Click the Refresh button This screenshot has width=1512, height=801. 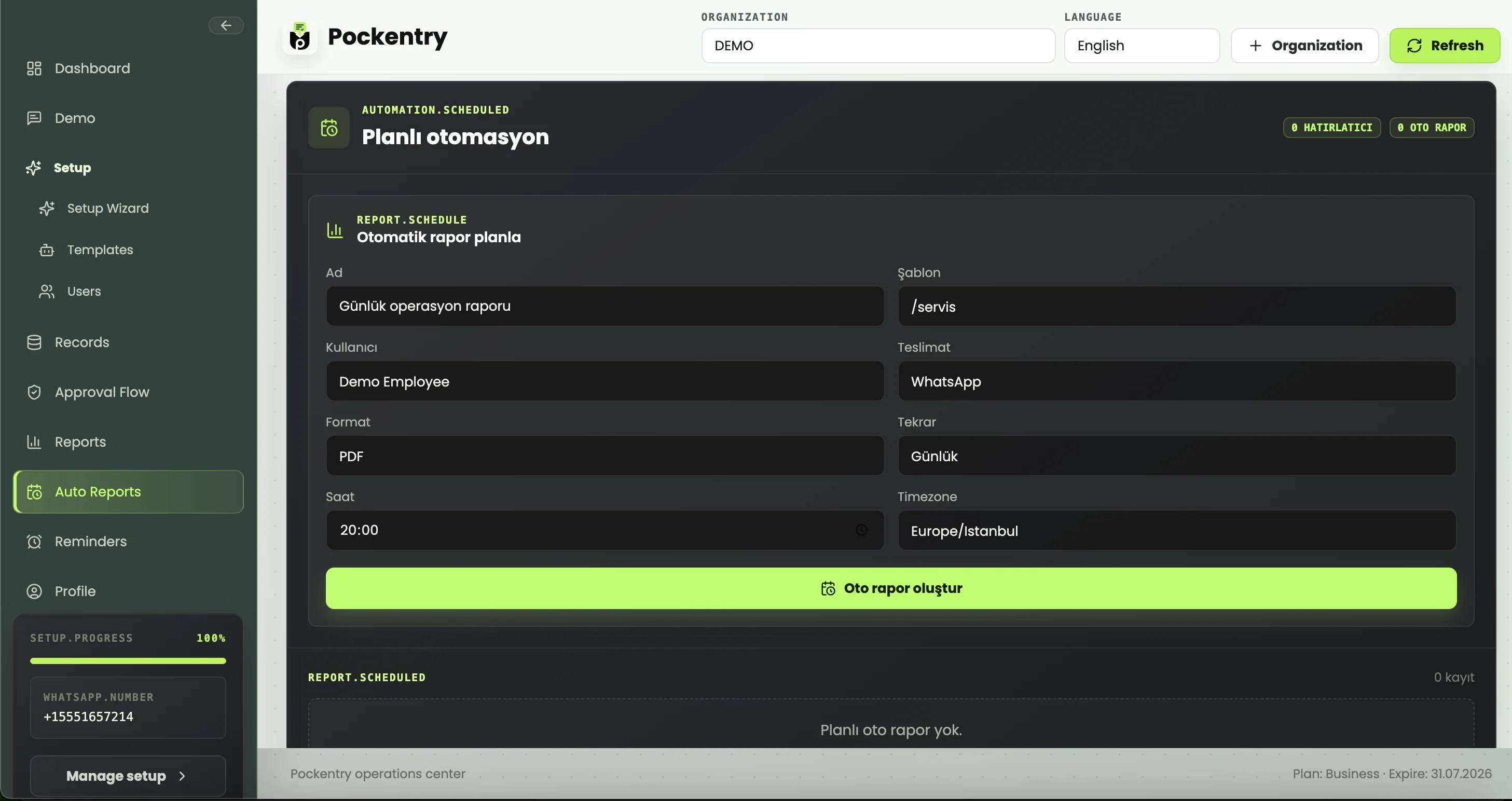(1445, 46)
